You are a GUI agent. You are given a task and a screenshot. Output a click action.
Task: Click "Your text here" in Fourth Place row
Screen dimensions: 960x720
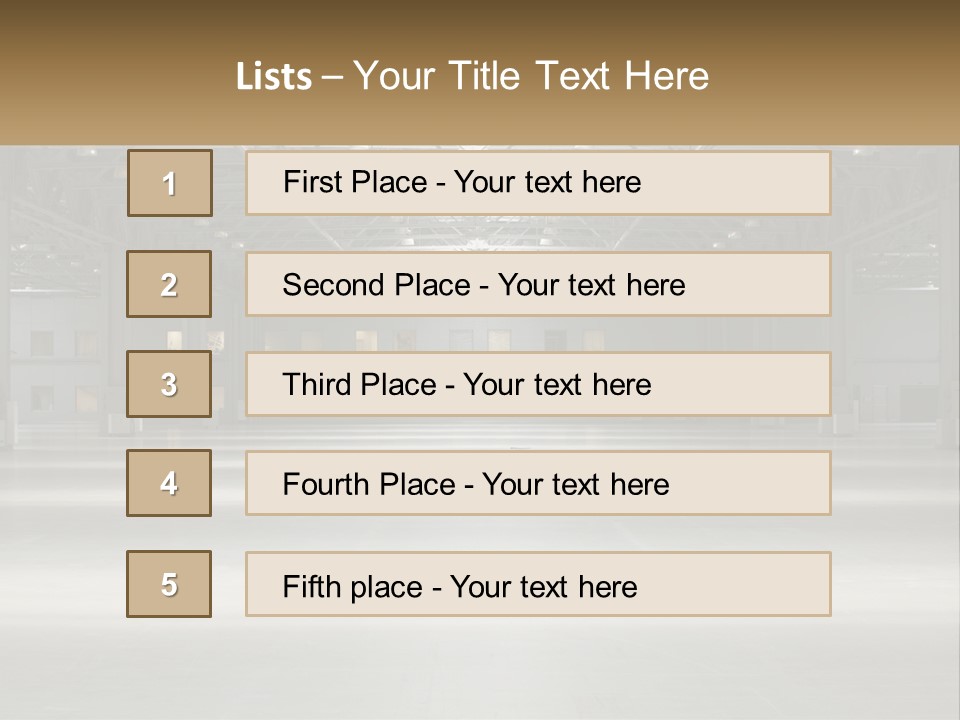click(576, 484)
